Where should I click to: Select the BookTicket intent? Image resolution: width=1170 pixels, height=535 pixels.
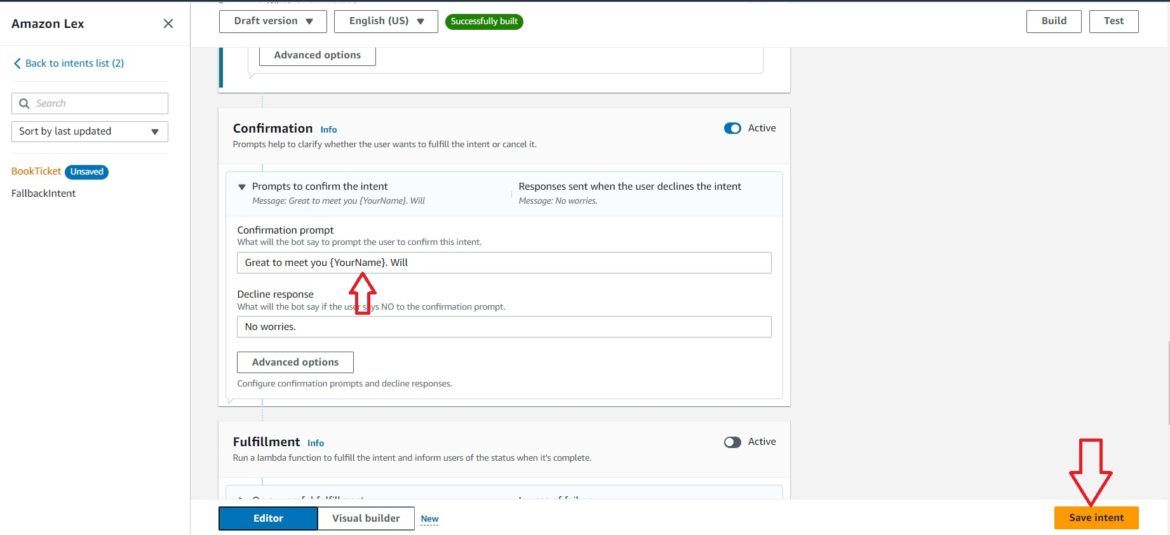pyautogui.click(x=35, y=171)
